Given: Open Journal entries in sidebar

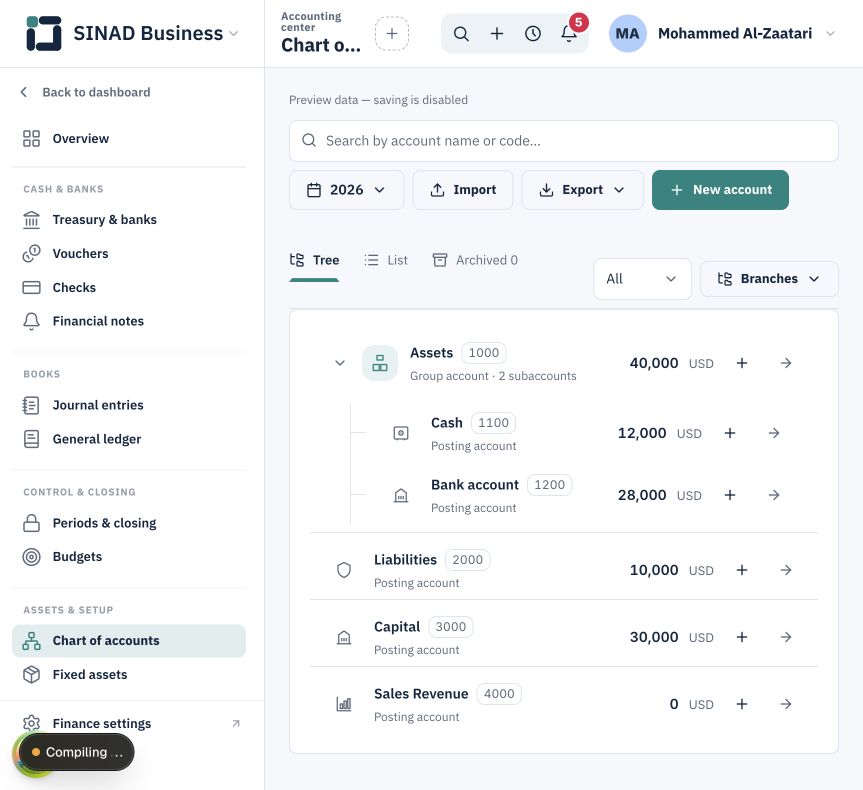Looking at the screenshot, I should pos(129,405).
